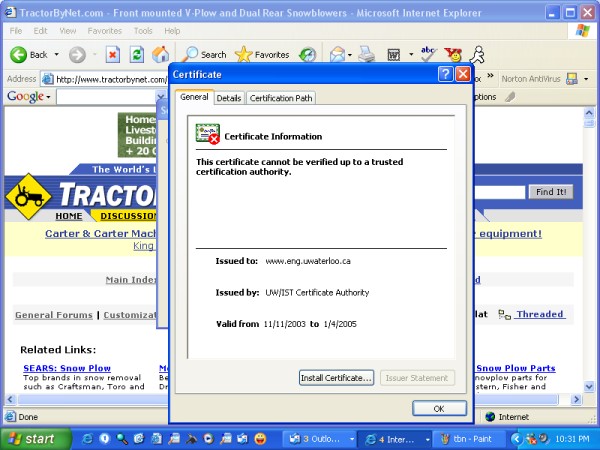Viewport: 600px width, 450px height.
Task: Click the horizontal scrollbar right arrow
Action: click(576, 399)
